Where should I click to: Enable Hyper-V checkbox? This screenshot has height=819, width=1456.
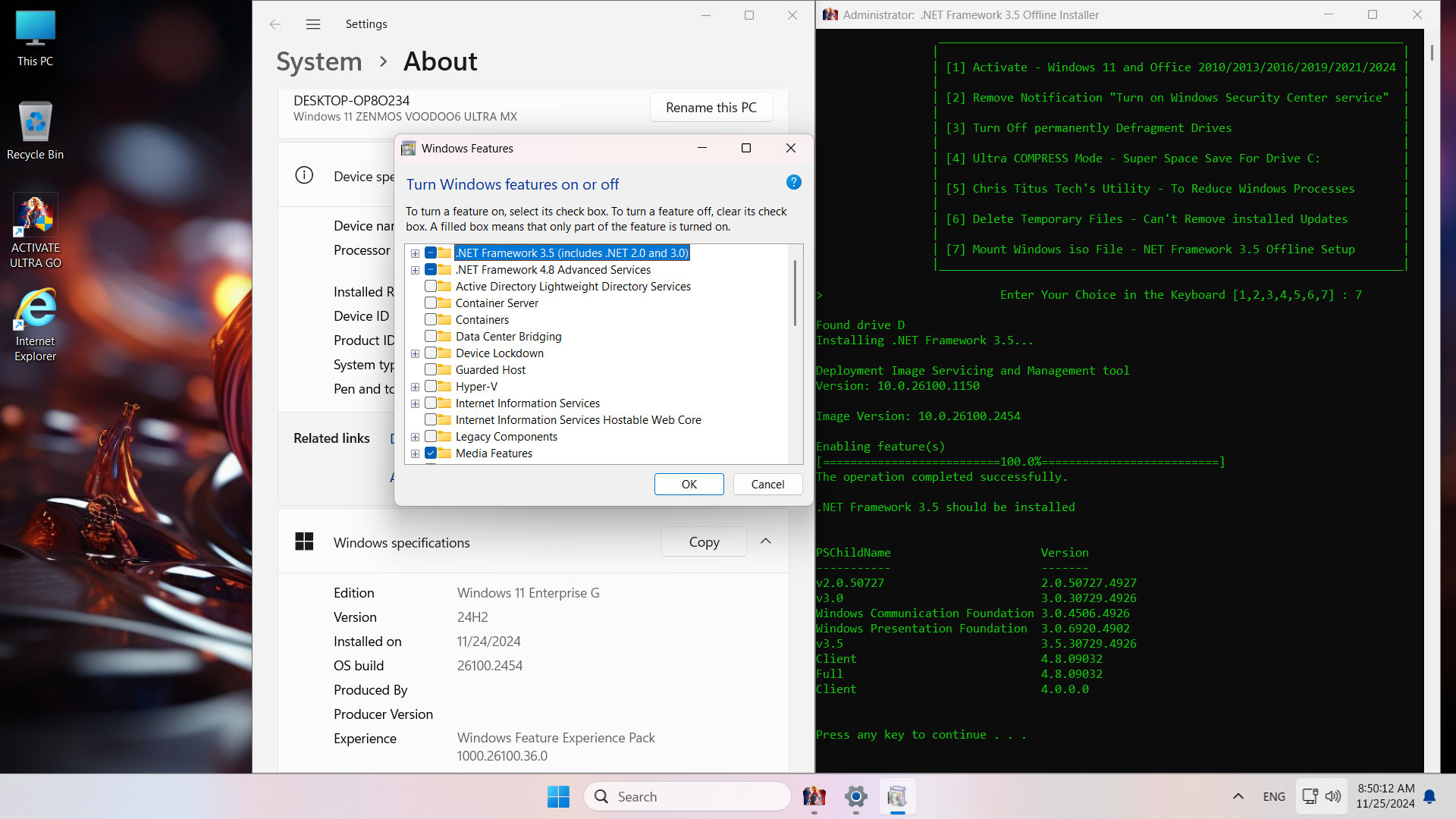pos(431,387)
